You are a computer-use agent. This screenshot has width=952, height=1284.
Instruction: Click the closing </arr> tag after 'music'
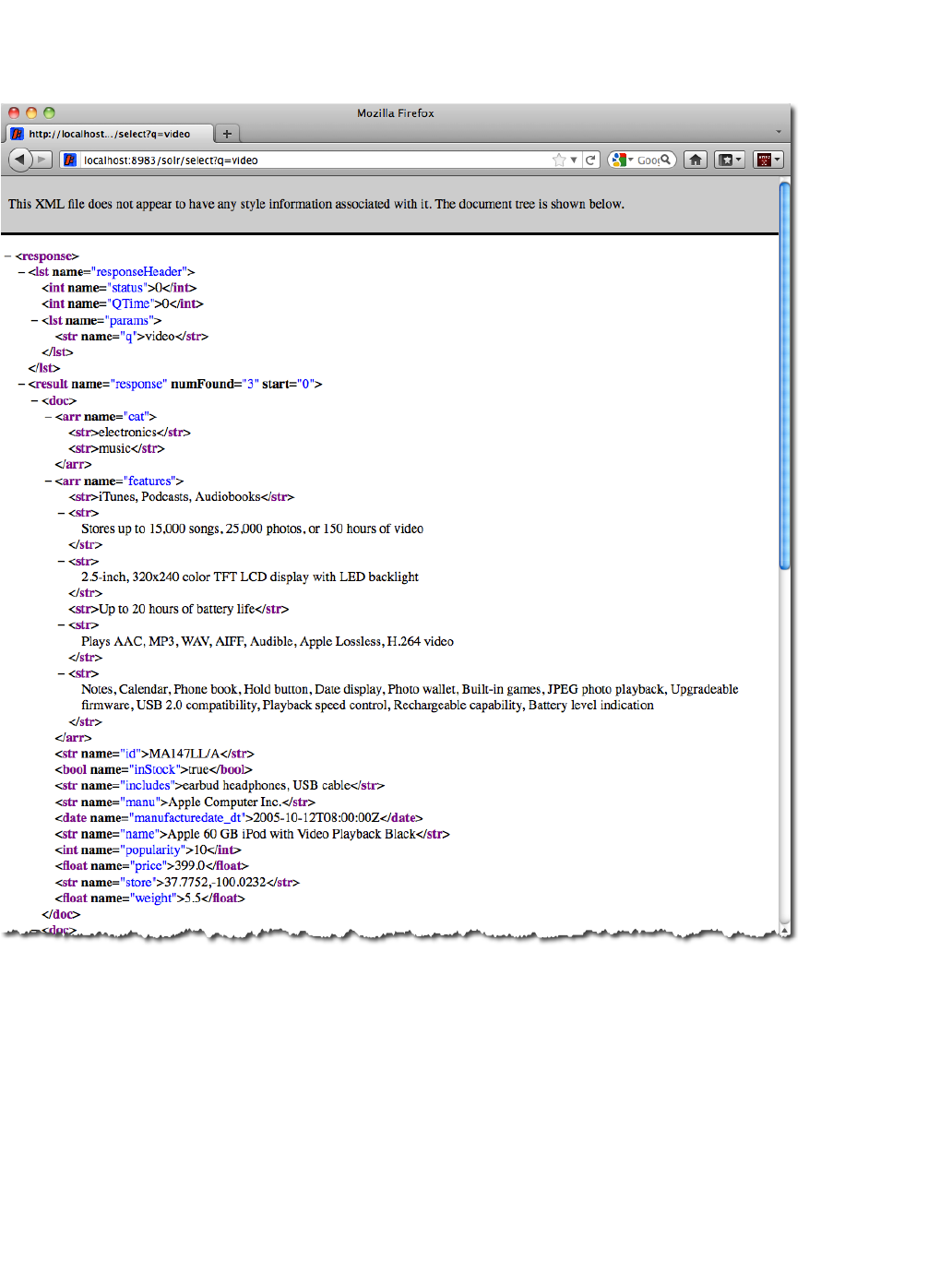pos(73,465)
